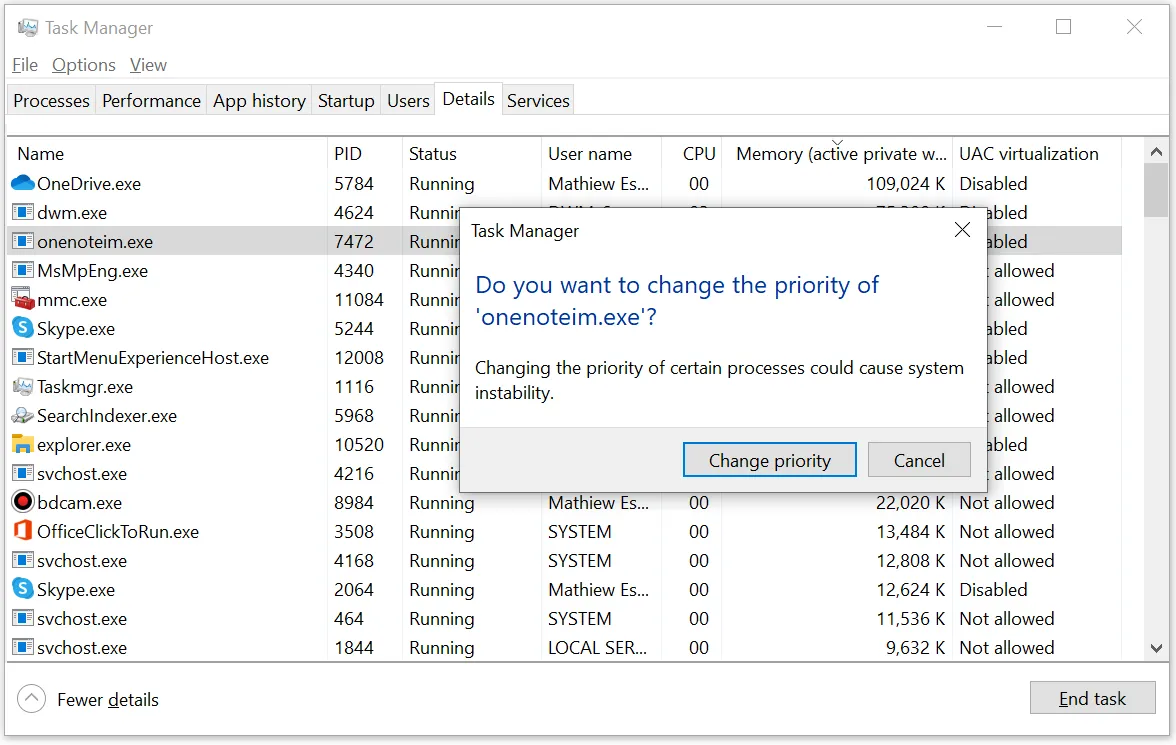Sort by the User name column header
1176x745 pixels.
coord(601,154)
